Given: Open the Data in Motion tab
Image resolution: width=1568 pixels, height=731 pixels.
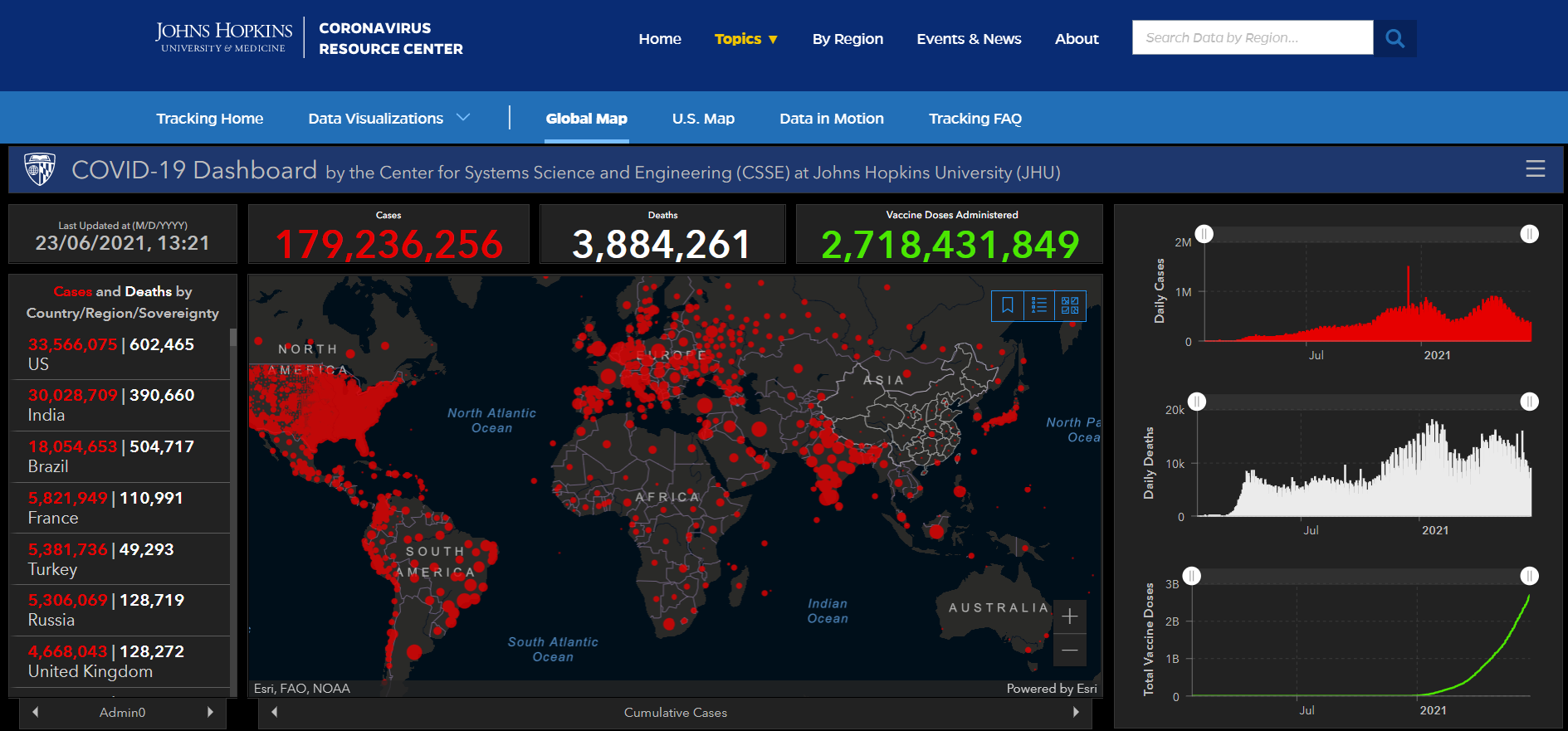Looking at the screenshot, I should (832, 119).
